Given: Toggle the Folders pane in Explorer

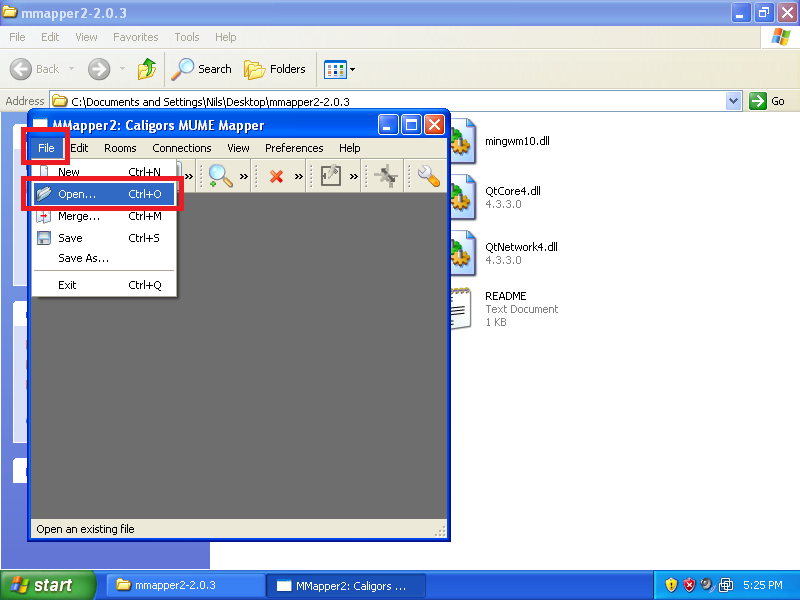Looking at the screenshot, I should click(x=276, y=69).
